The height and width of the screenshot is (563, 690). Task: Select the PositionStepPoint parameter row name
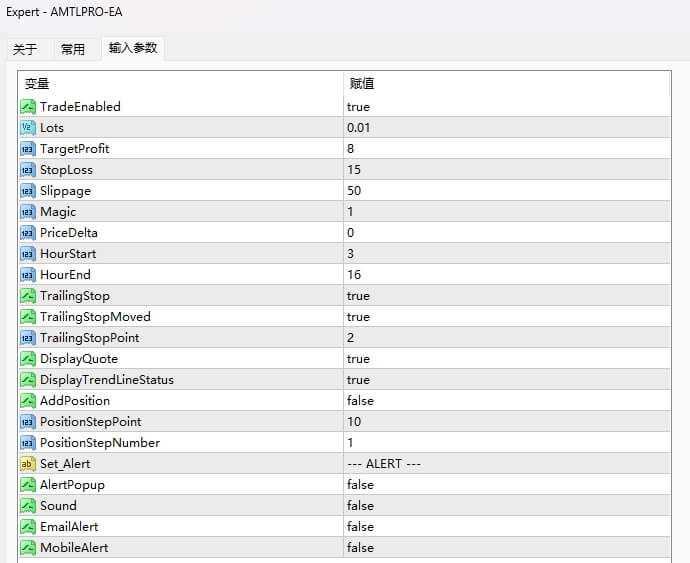[x=91, y=422]
